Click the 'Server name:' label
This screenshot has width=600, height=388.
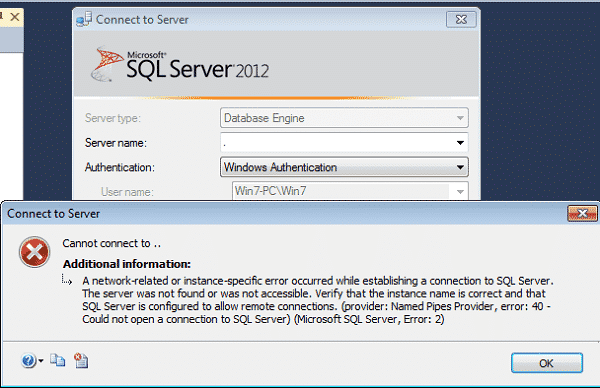click(x=116, y=143)
